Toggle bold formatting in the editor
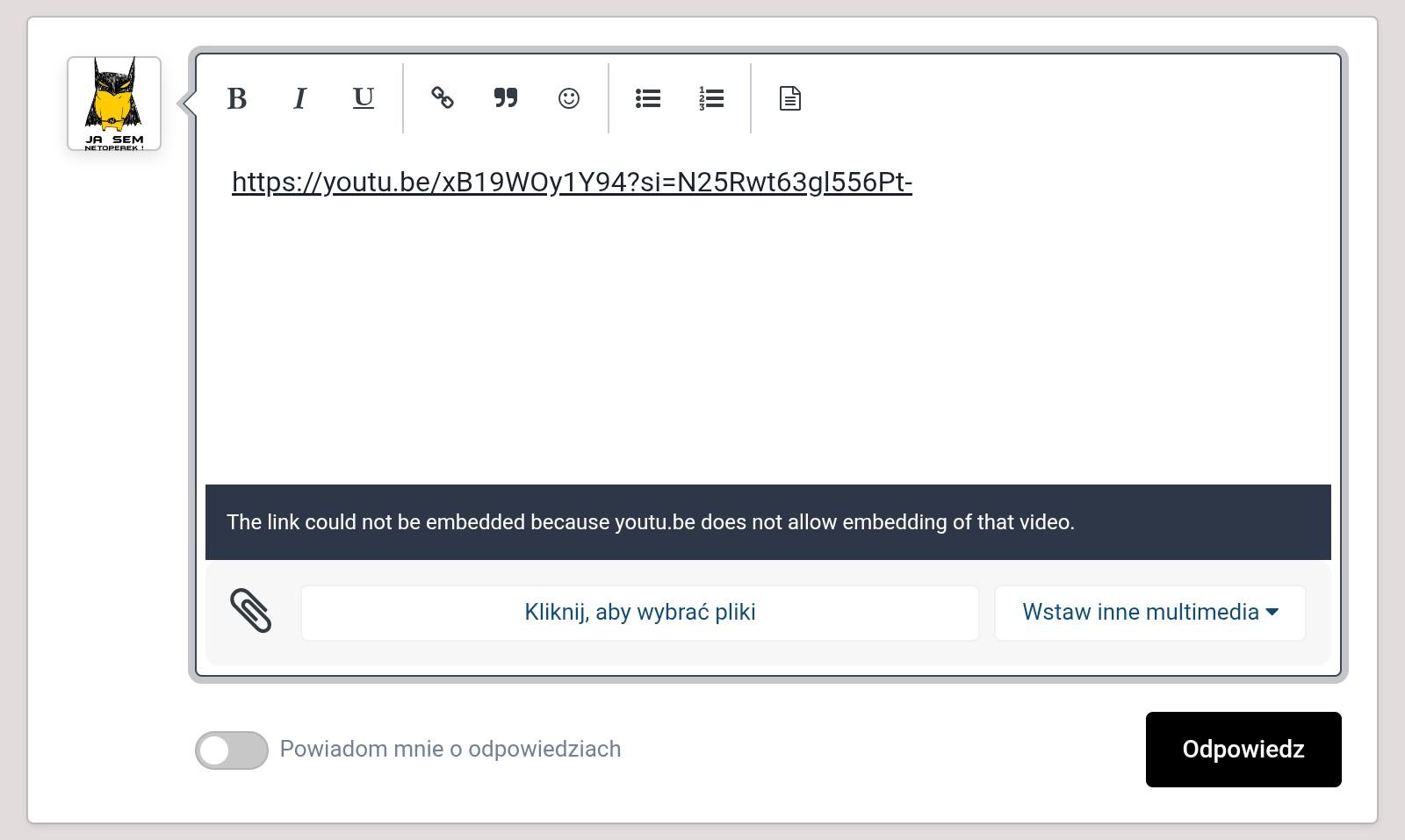Image resolution: width=1405 pixels, height=840 pixels. coord(236,98)
